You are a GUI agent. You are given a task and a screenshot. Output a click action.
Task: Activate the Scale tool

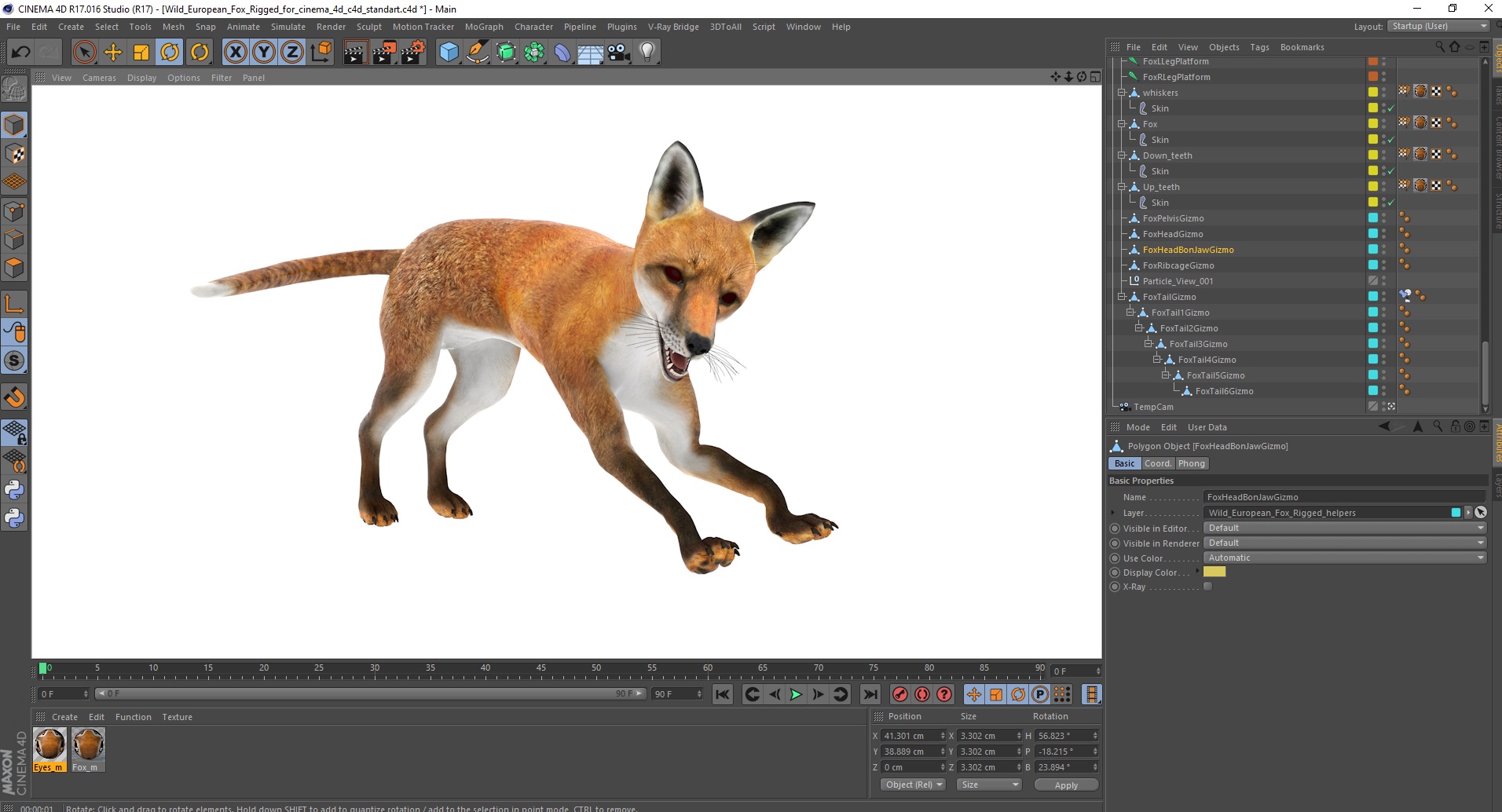[x=141, y=53]
